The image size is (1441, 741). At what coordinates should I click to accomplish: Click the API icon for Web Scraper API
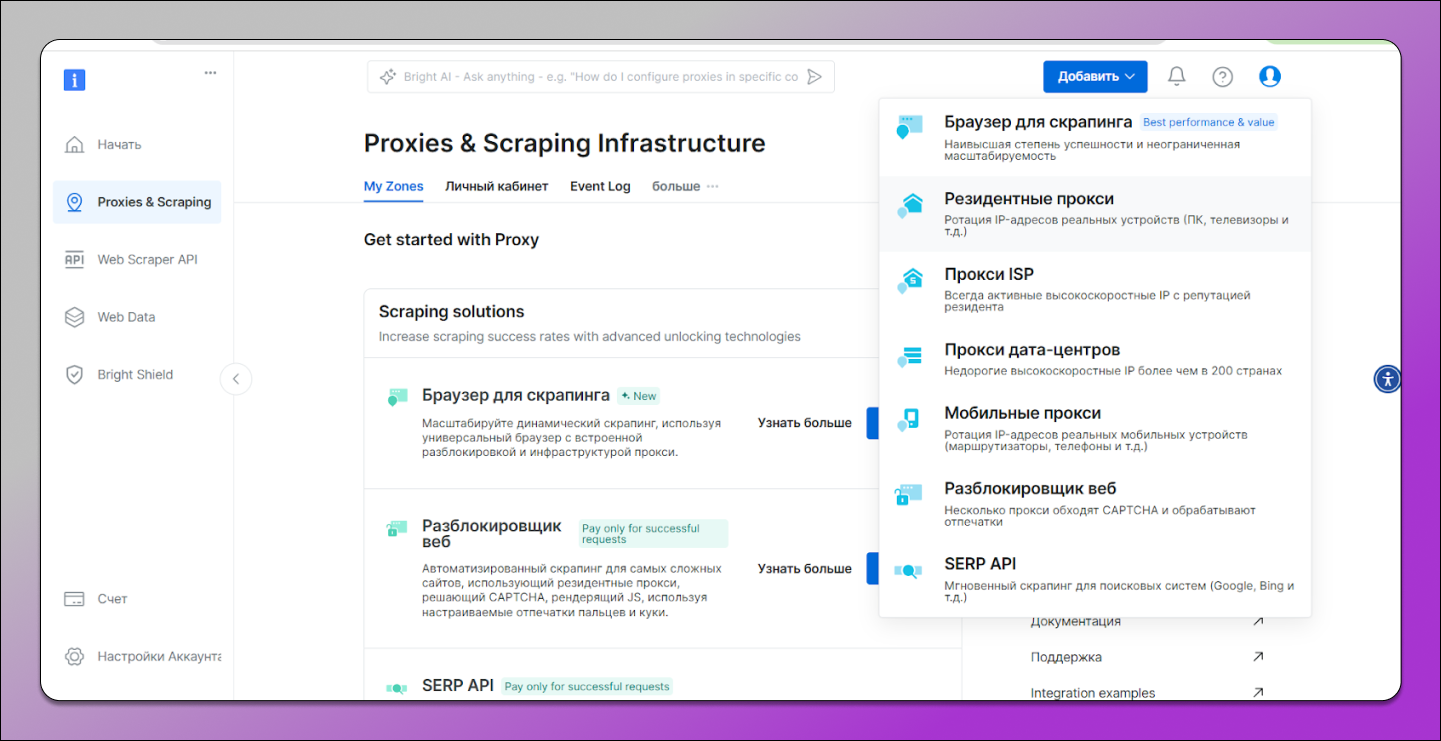(x=74, y=260)
